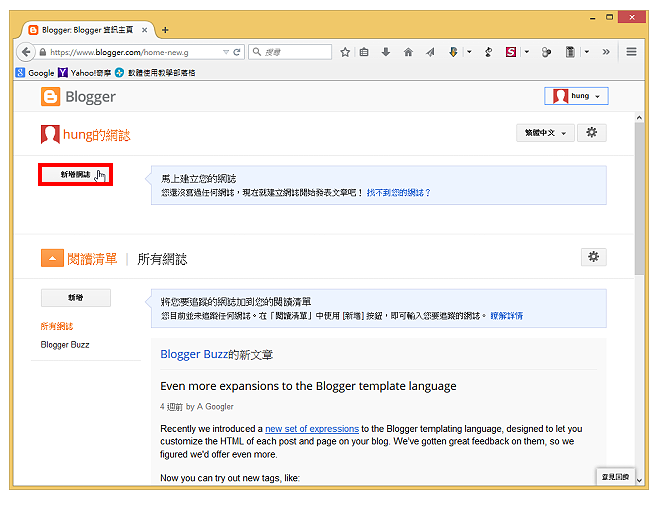
Task: Open the dropdown arrow next to the download helper
Action: tap(469, 52)
